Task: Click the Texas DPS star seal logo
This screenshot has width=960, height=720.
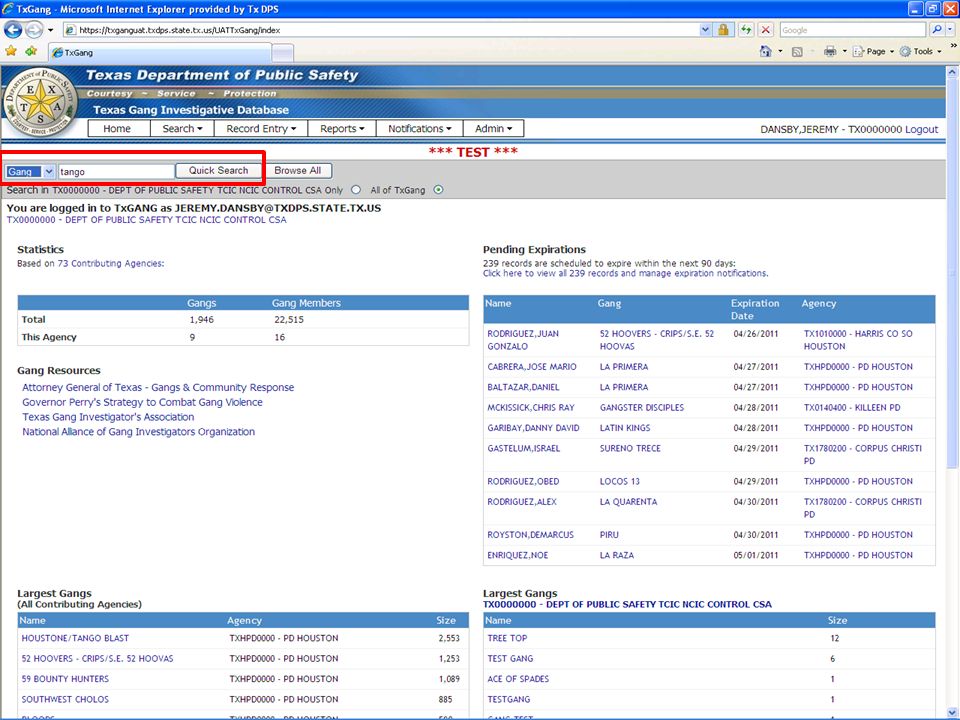Action: [x=41, y=102]
